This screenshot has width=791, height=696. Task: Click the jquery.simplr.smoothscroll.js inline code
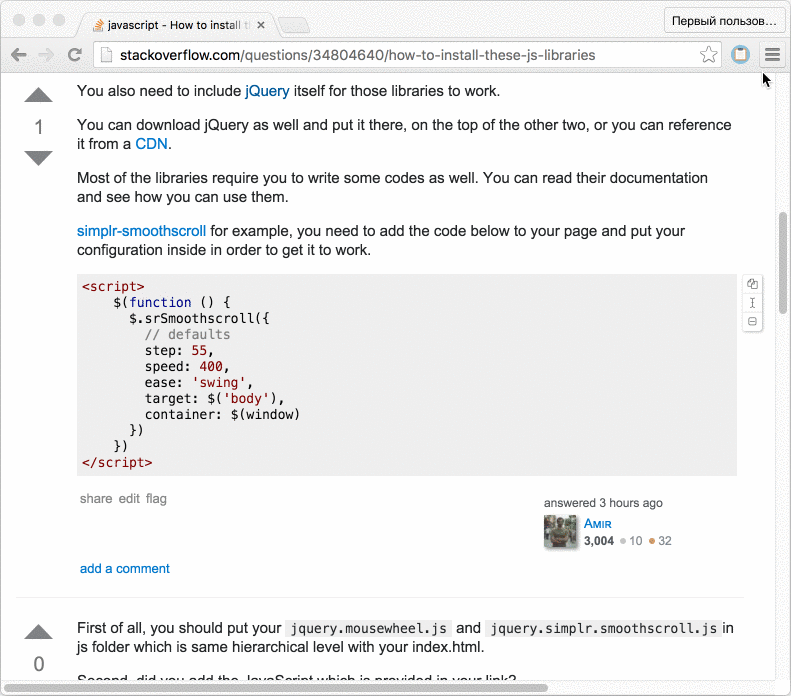click(603, 628)
